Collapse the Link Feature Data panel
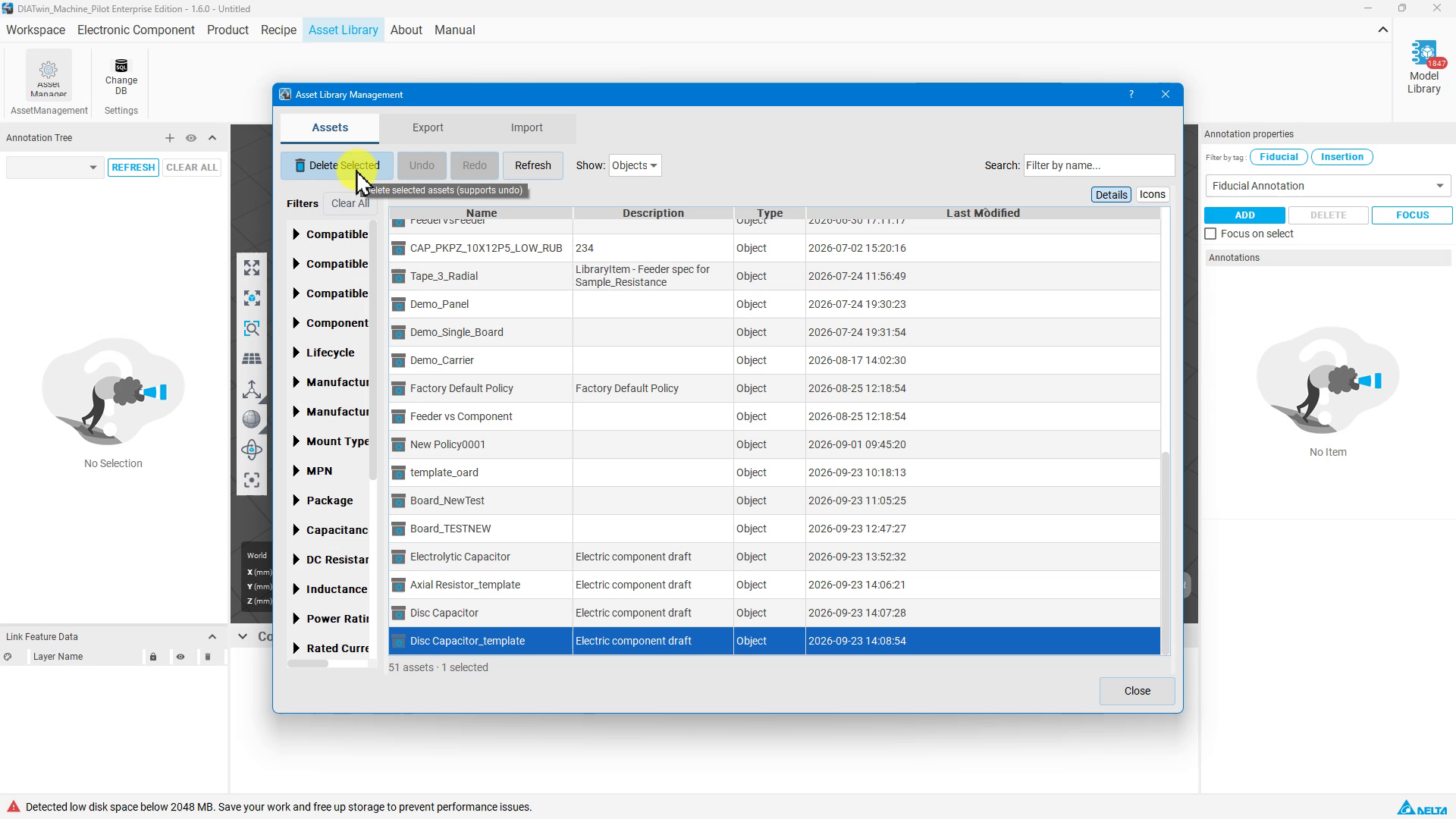 pyautogui.click(x=212, y=637)
